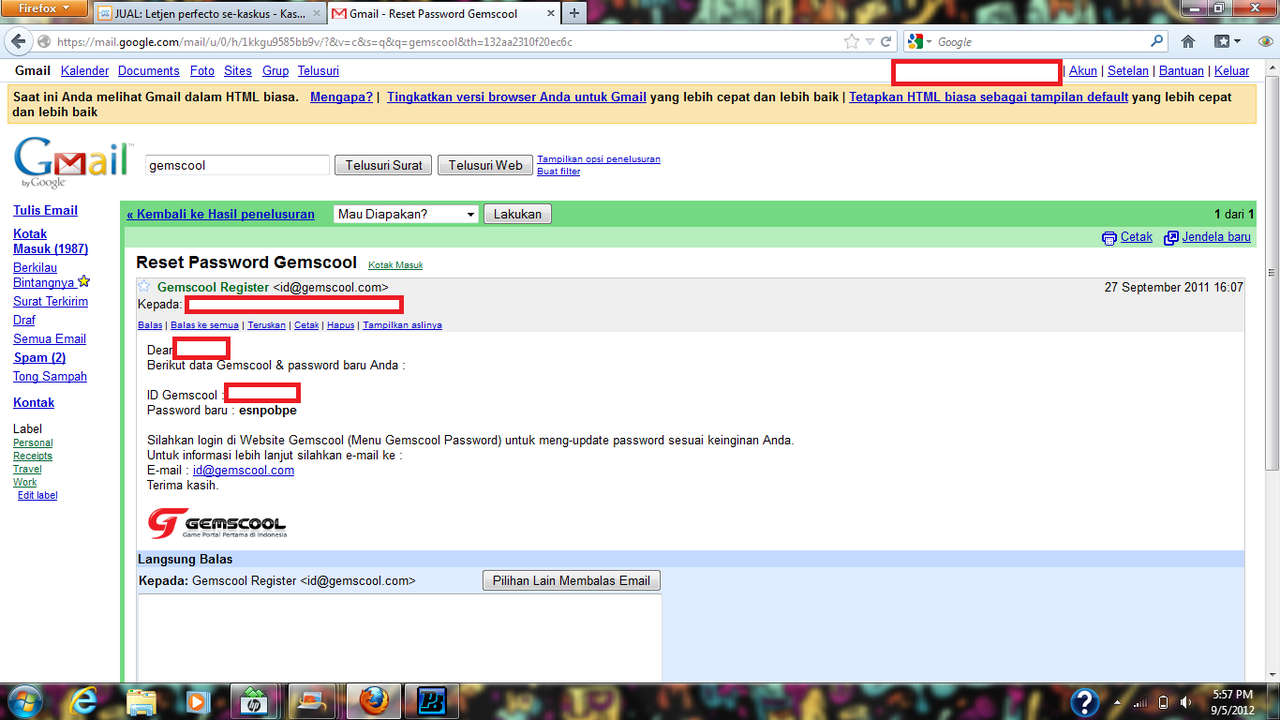The width and height of the screenshot is (1280, 720).
Task: Open the HP application in taskbar
Action: 254,700
